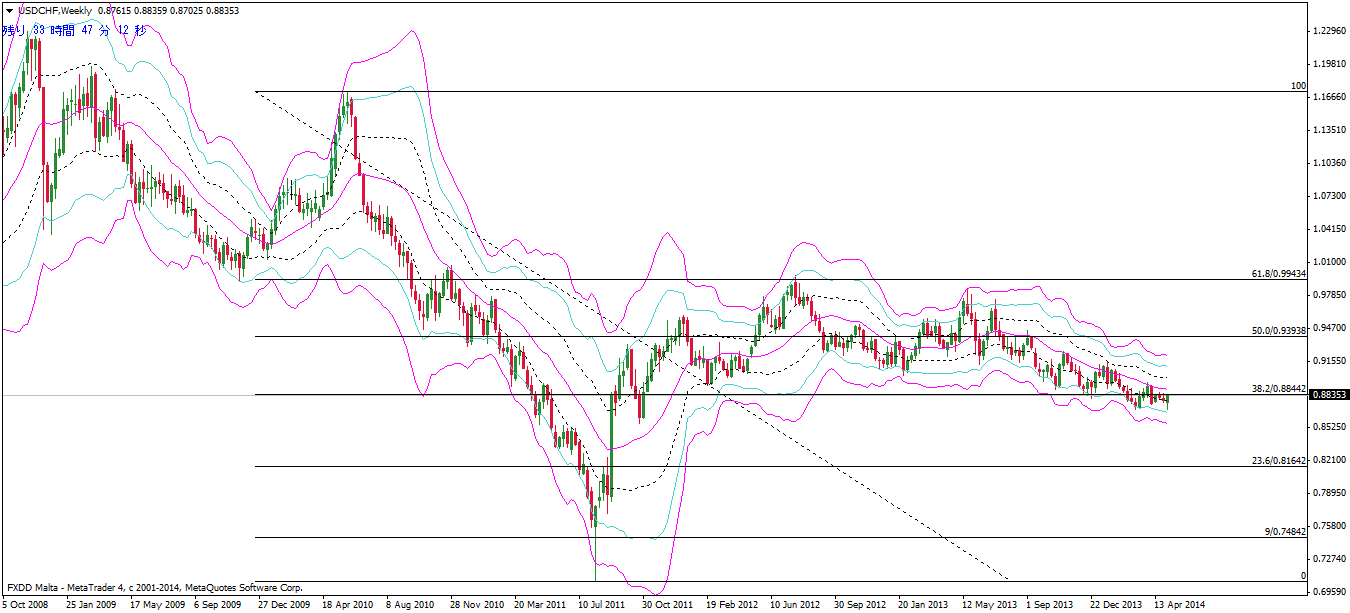Click the 0.78950 price axis label
Screen dimensions: 1350x613
click(1329, 493)
